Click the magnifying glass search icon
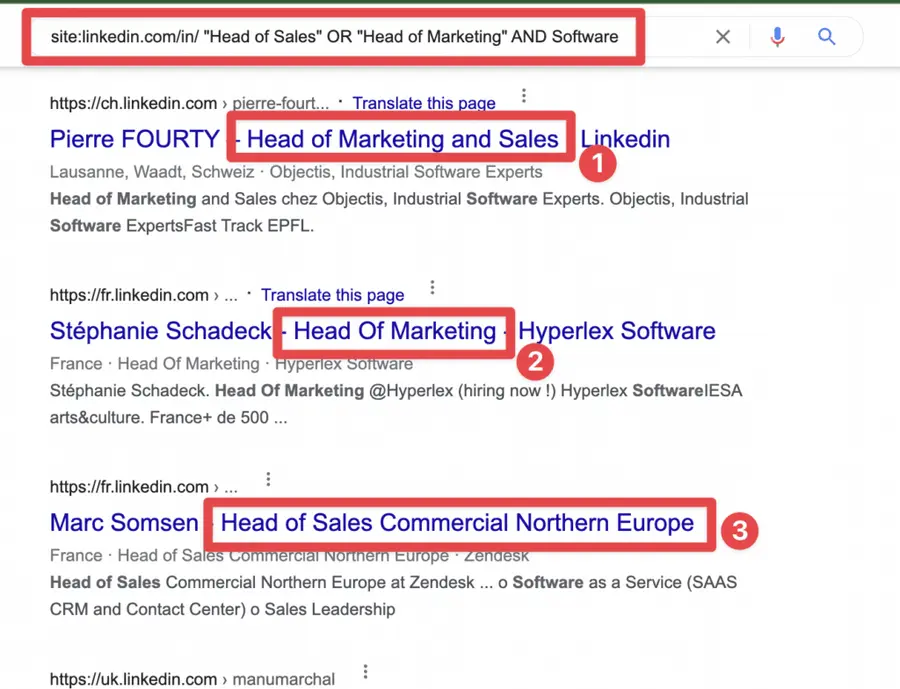Screen dimensions: 900x689 [826, 36]
